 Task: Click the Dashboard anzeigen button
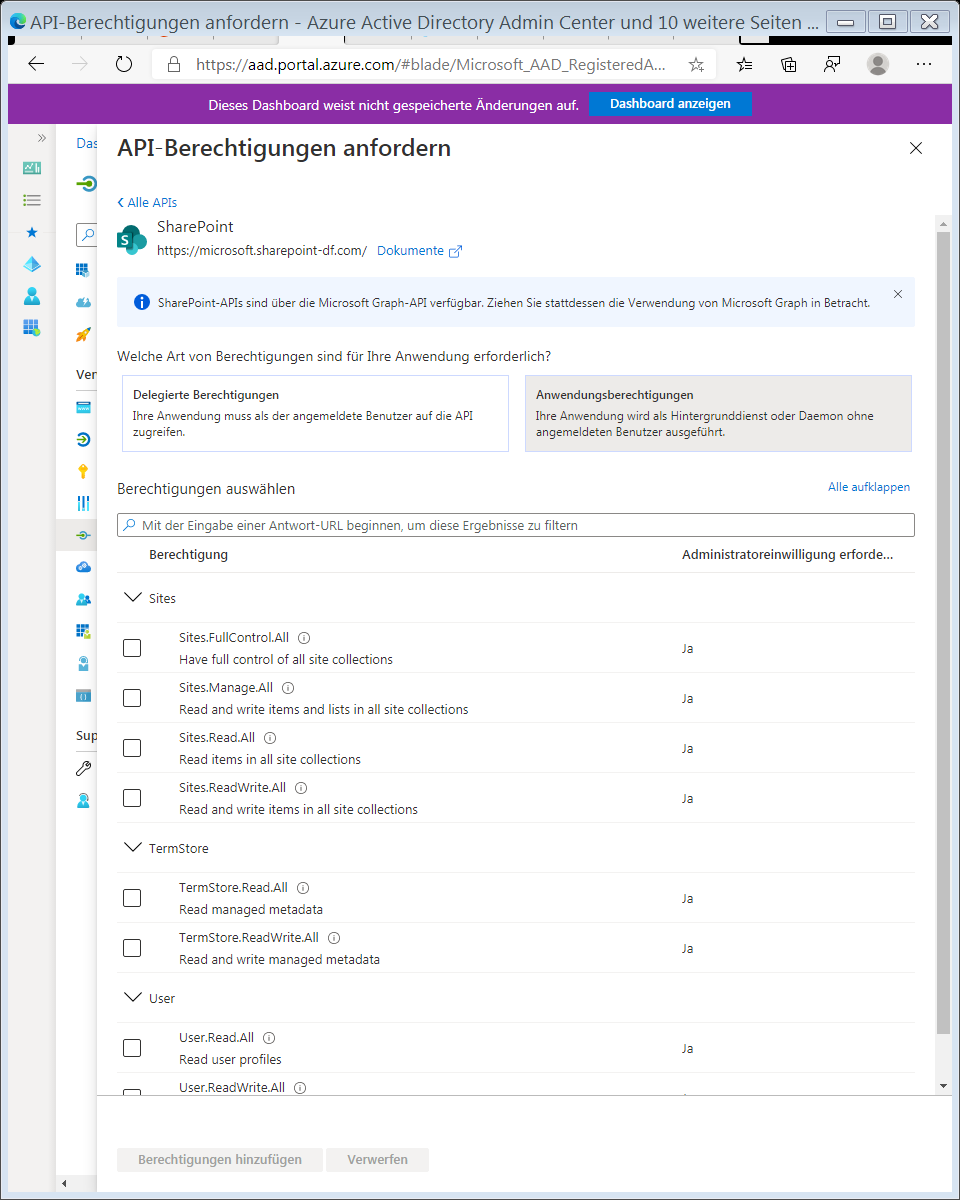tap(670, 104)
